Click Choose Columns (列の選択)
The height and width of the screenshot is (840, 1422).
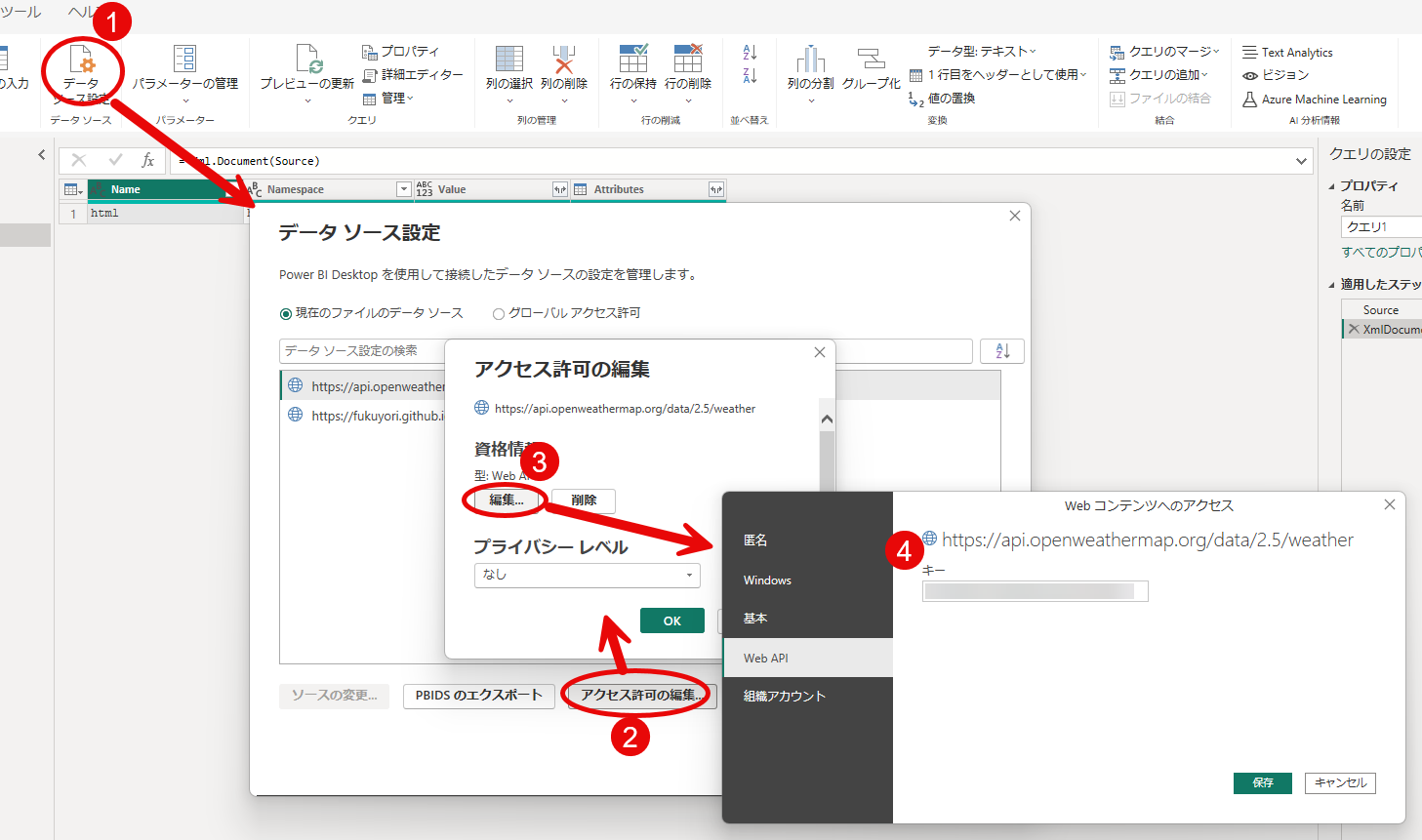[509, 74]
